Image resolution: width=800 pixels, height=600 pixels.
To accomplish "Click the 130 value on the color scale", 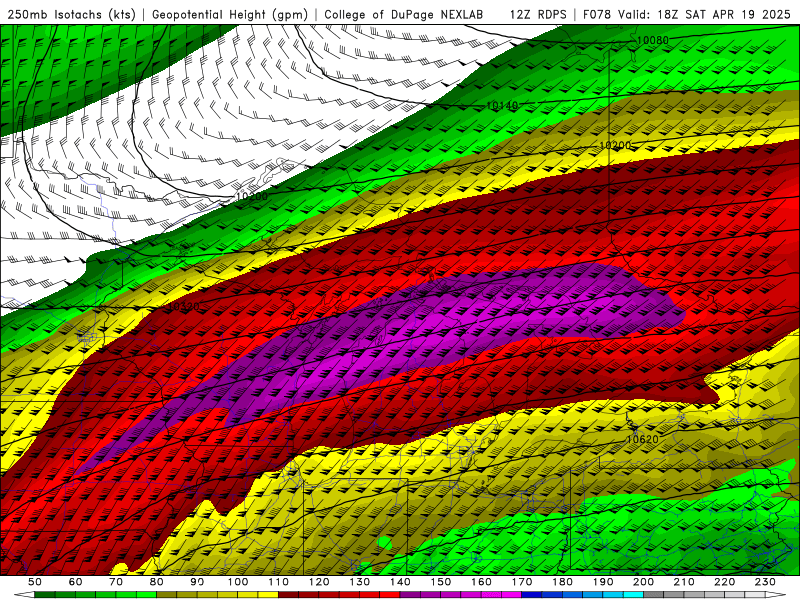I will [x=360, y=582].
